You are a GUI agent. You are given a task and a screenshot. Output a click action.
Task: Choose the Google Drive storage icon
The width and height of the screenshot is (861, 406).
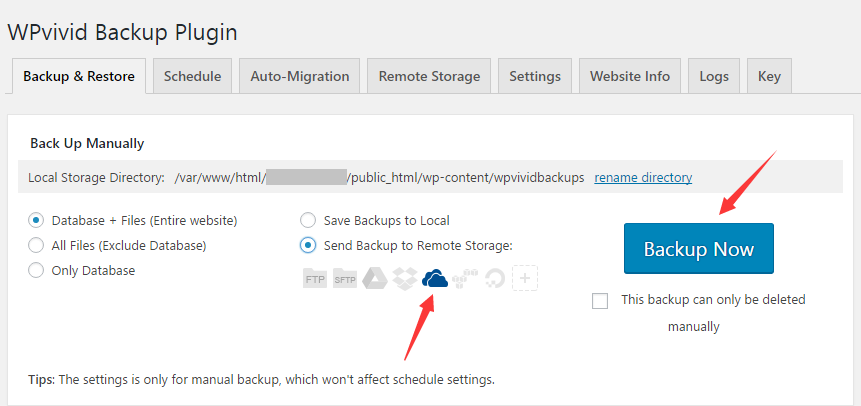coord(374,279)
